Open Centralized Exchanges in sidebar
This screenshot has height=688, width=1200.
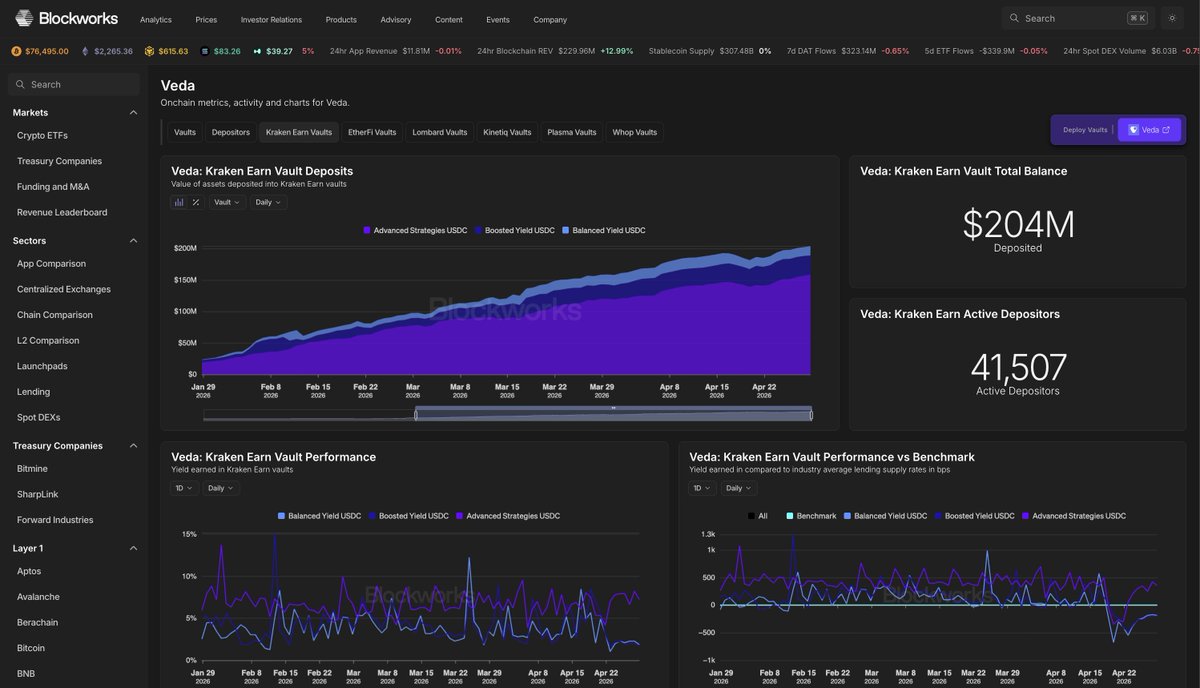coord(64,289)
